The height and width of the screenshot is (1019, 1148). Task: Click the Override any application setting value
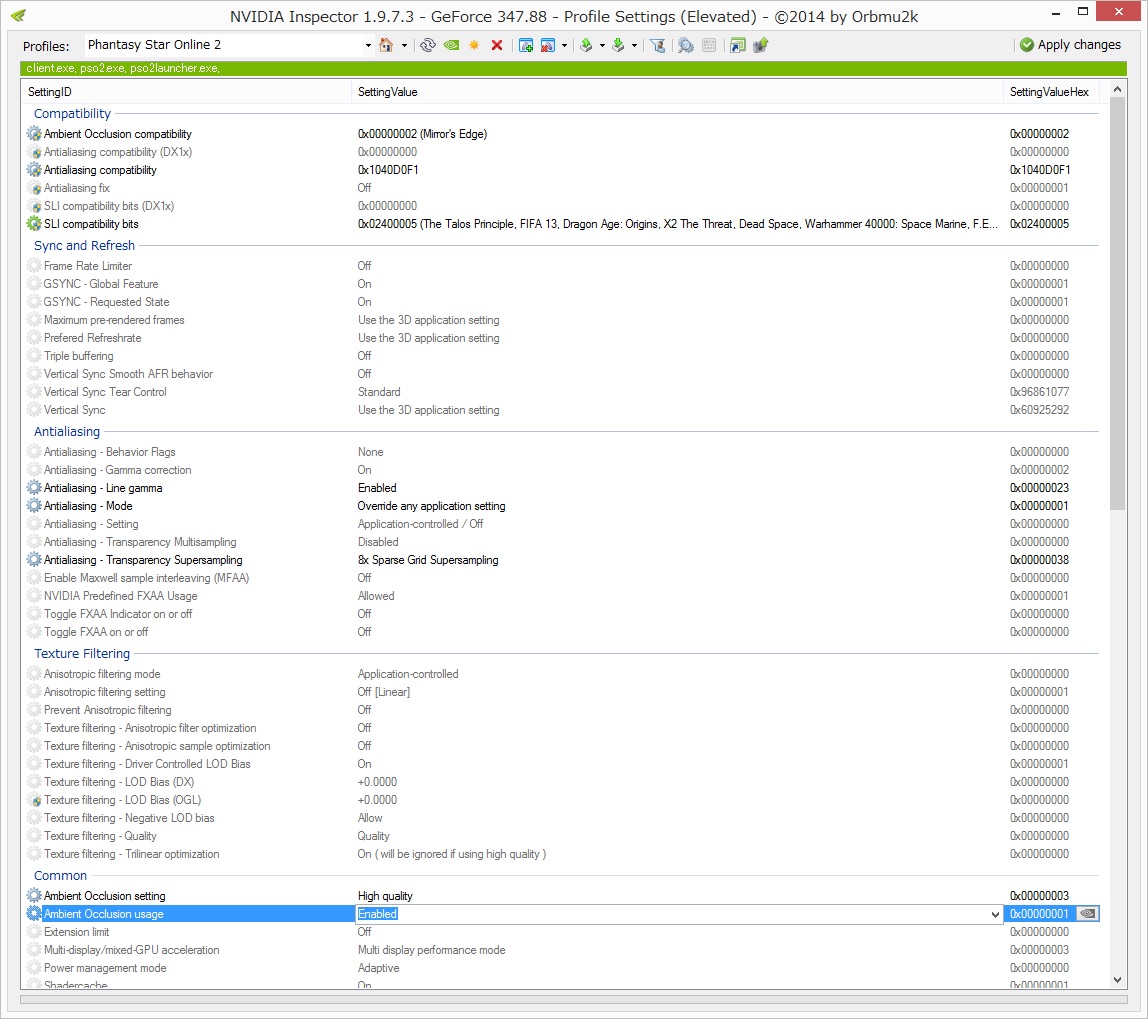pyautogui.click(x=431, y=506)
